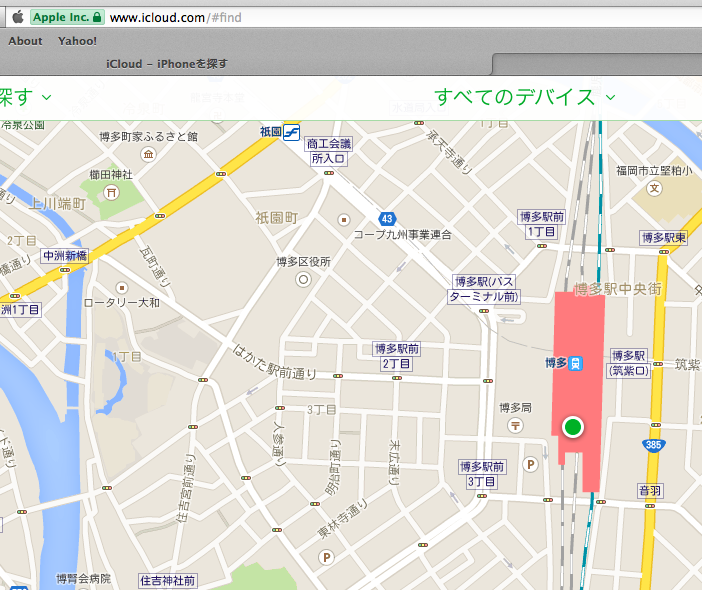Click the route 43 road shield
This screenshot has height=590, width=702.
387,219
